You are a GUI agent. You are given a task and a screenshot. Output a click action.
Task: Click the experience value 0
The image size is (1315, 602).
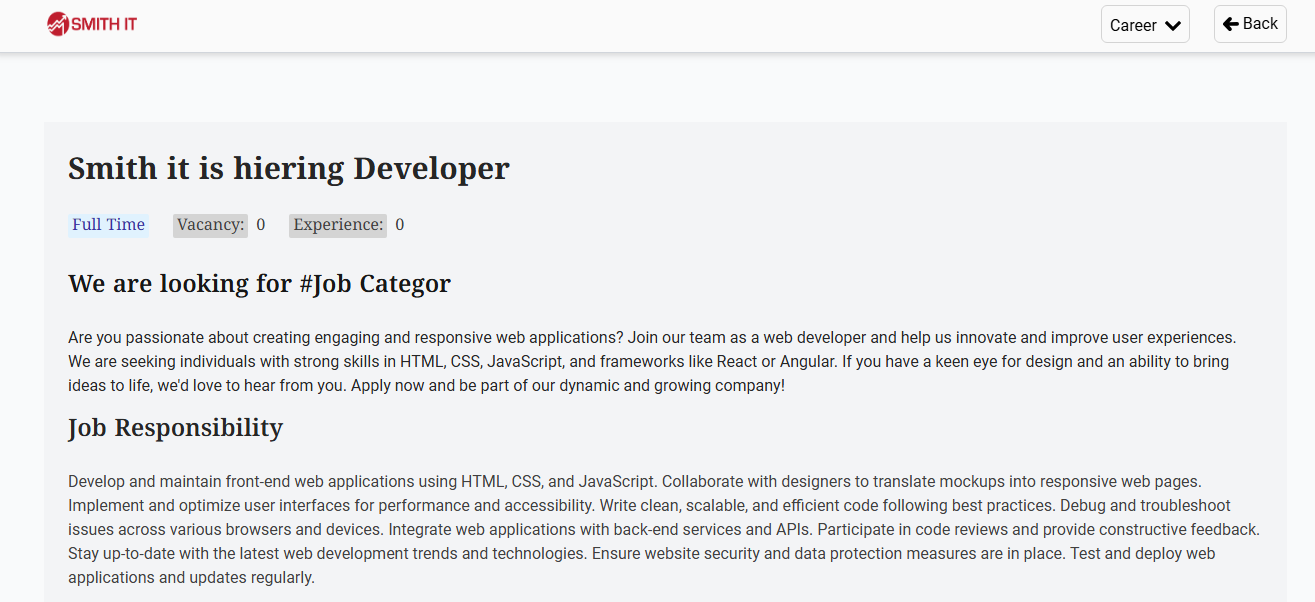click(400, 225)
